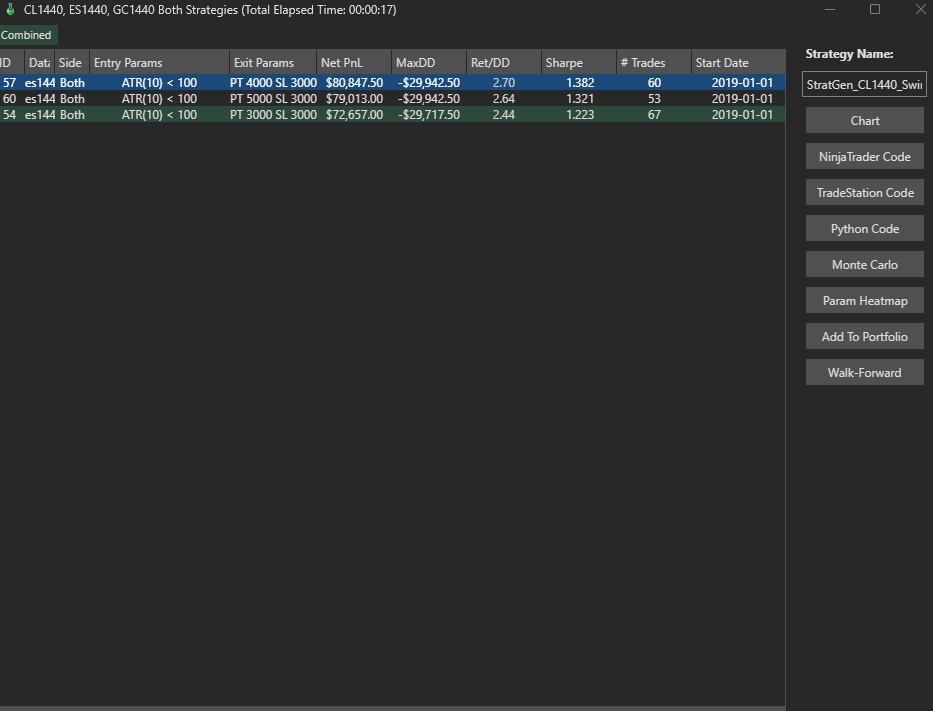Viewport: 933px width, 711px height.
Task: Click Ret/DD value 2.44
Action: pos(503,115)
